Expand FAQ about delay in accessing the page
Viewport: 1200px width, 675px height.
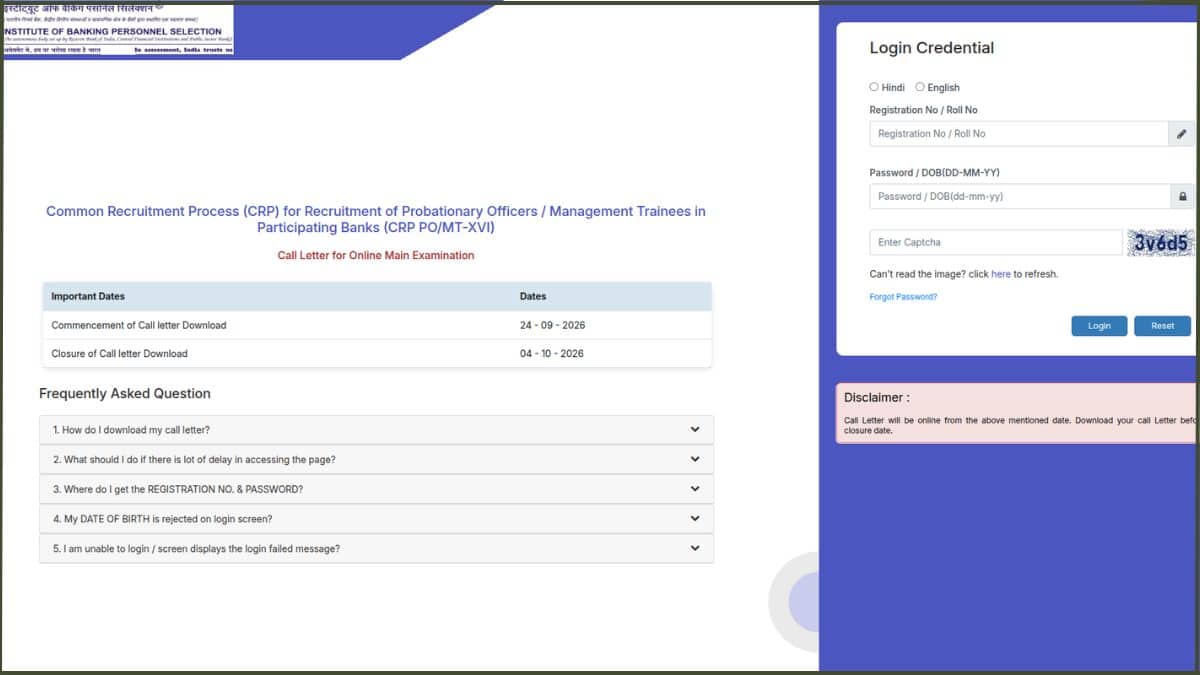(x=376, y=460)
